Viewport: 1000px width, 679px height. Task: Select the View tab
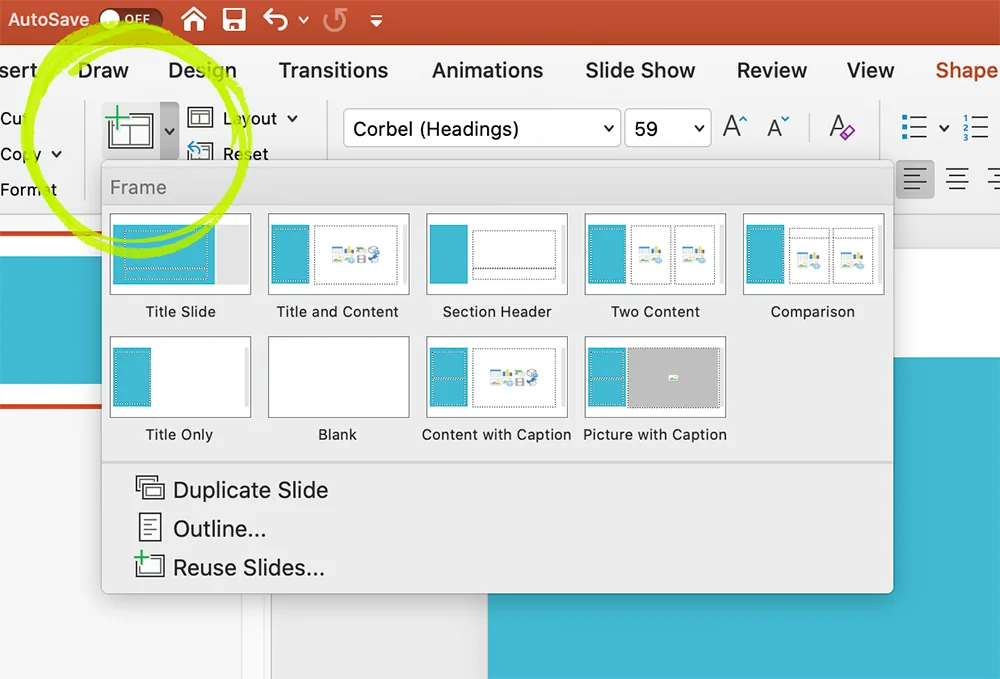[x=870, y=70]
